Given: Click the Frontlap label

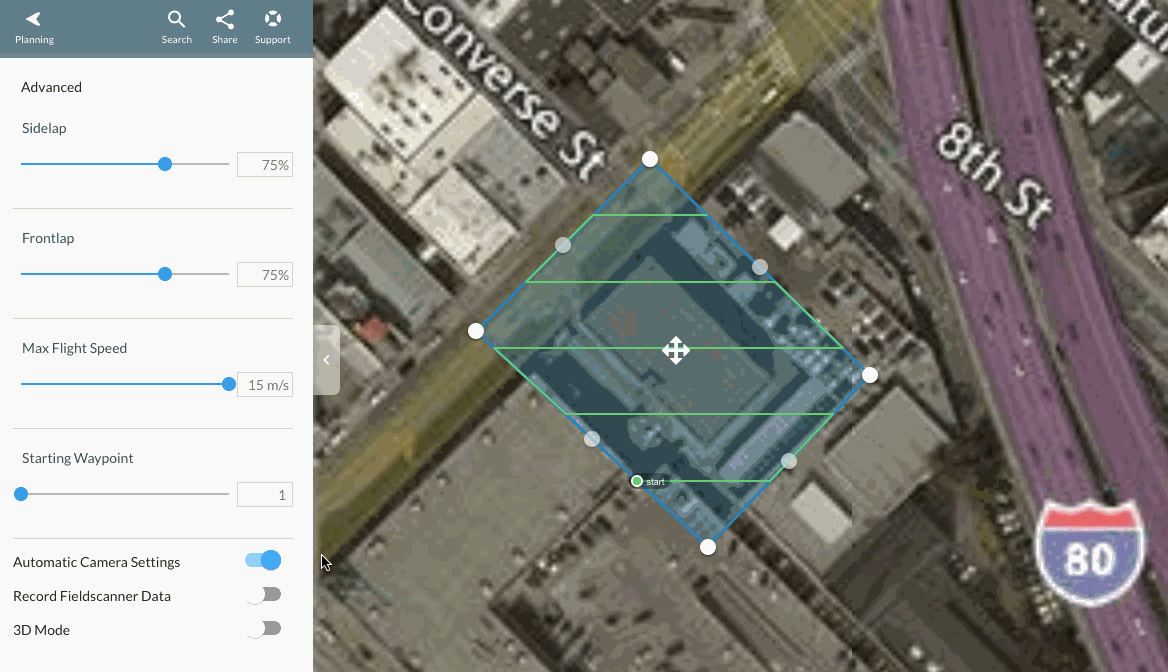Looking at the screenshot, I should (x=48, y=238).
